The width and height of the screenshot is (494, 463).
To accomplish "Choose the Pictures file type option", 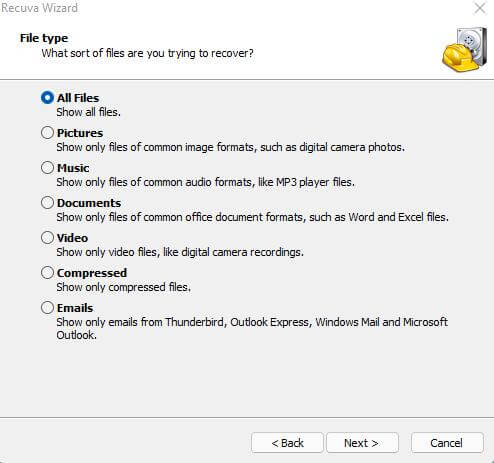I will click(x=47, y=133).
